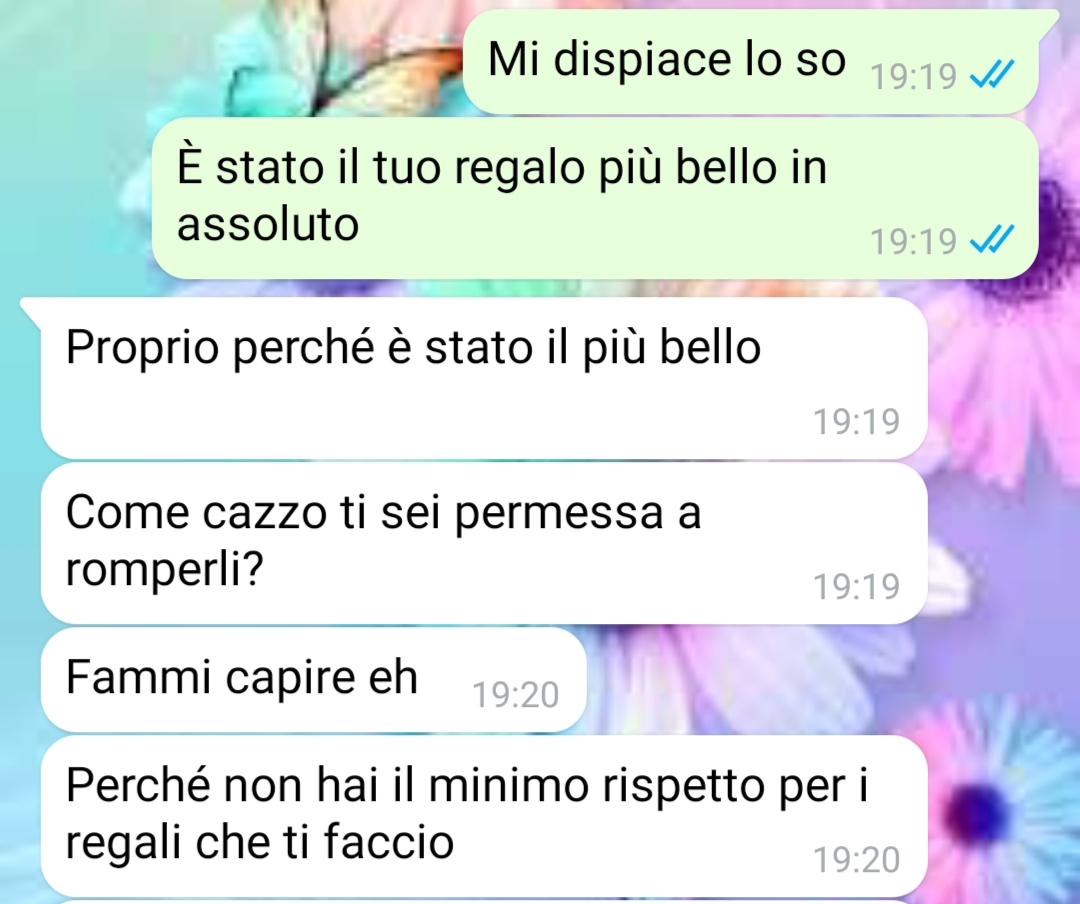
Task: Click the timestamp in the "Proprio perché" bubble
Action: (x=856, y=421)
